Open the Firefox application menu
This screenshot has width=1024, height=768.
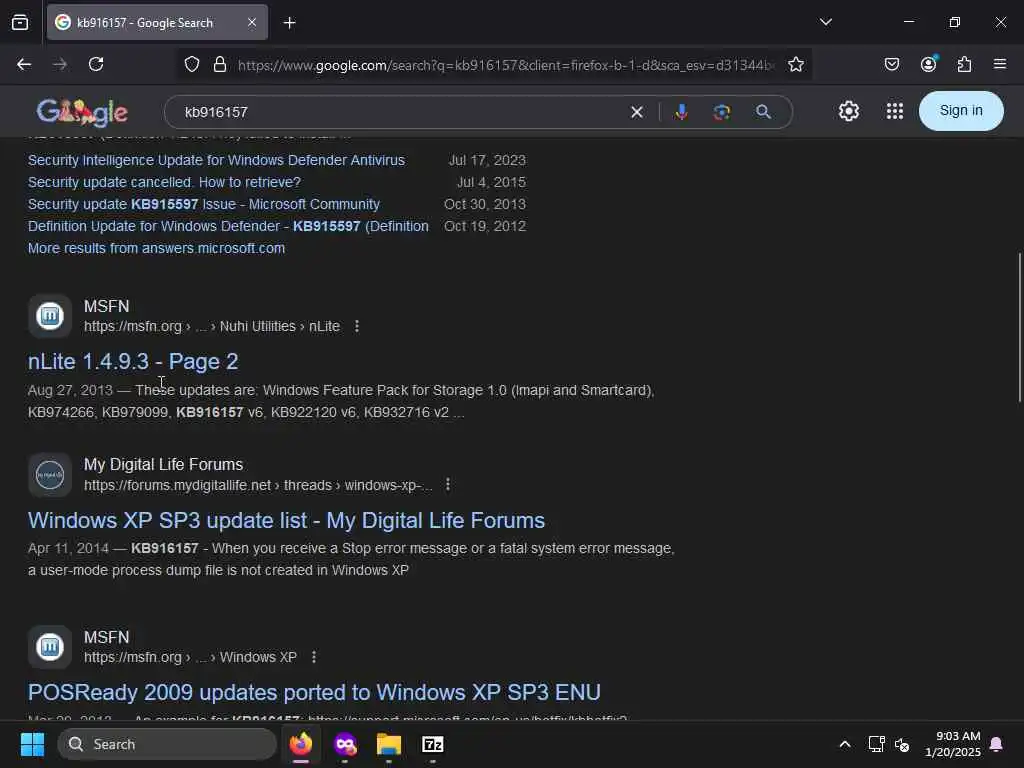point(1000,64)
